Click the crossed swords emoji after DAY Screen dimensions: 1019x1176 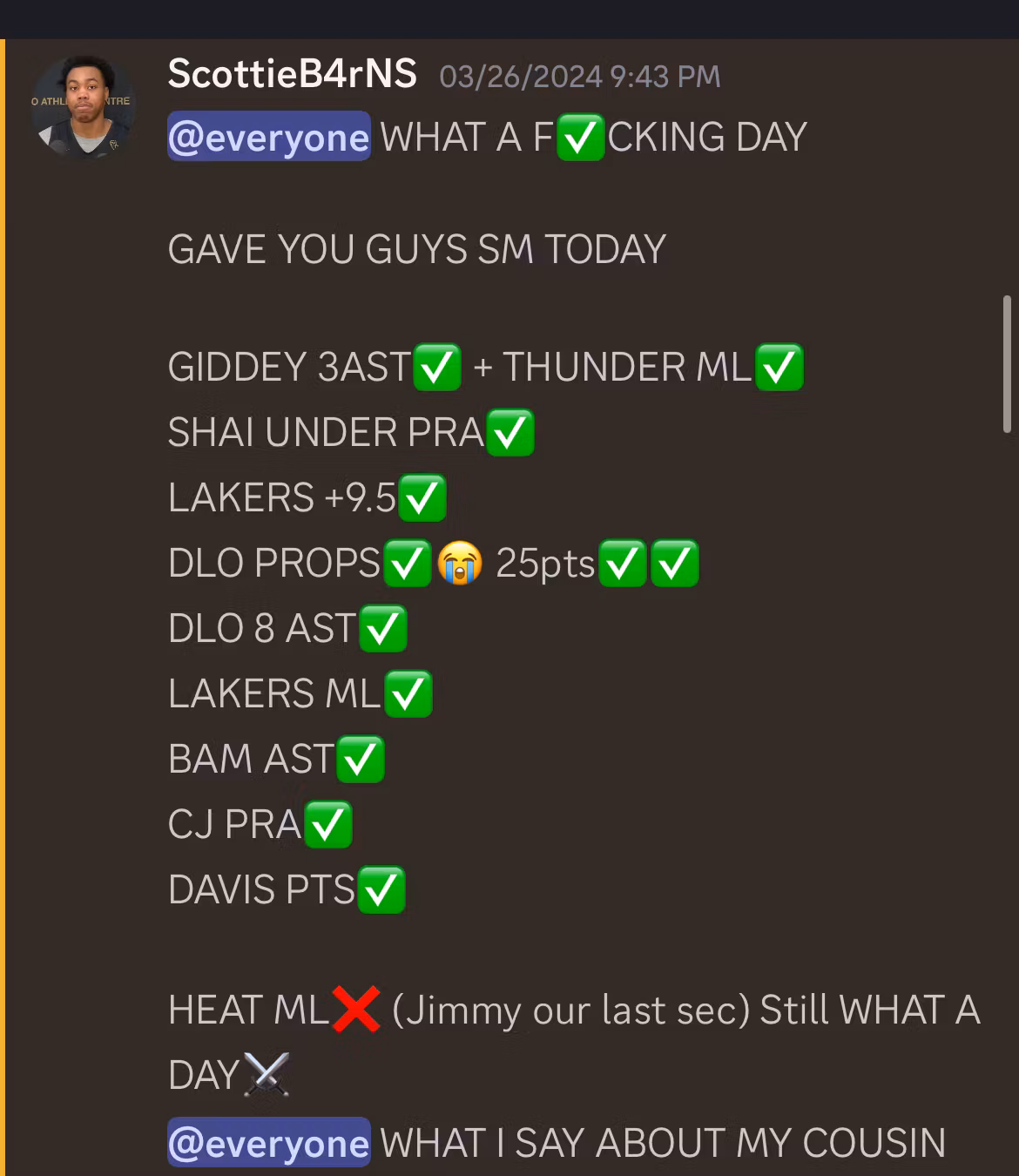coord(267,1075)
